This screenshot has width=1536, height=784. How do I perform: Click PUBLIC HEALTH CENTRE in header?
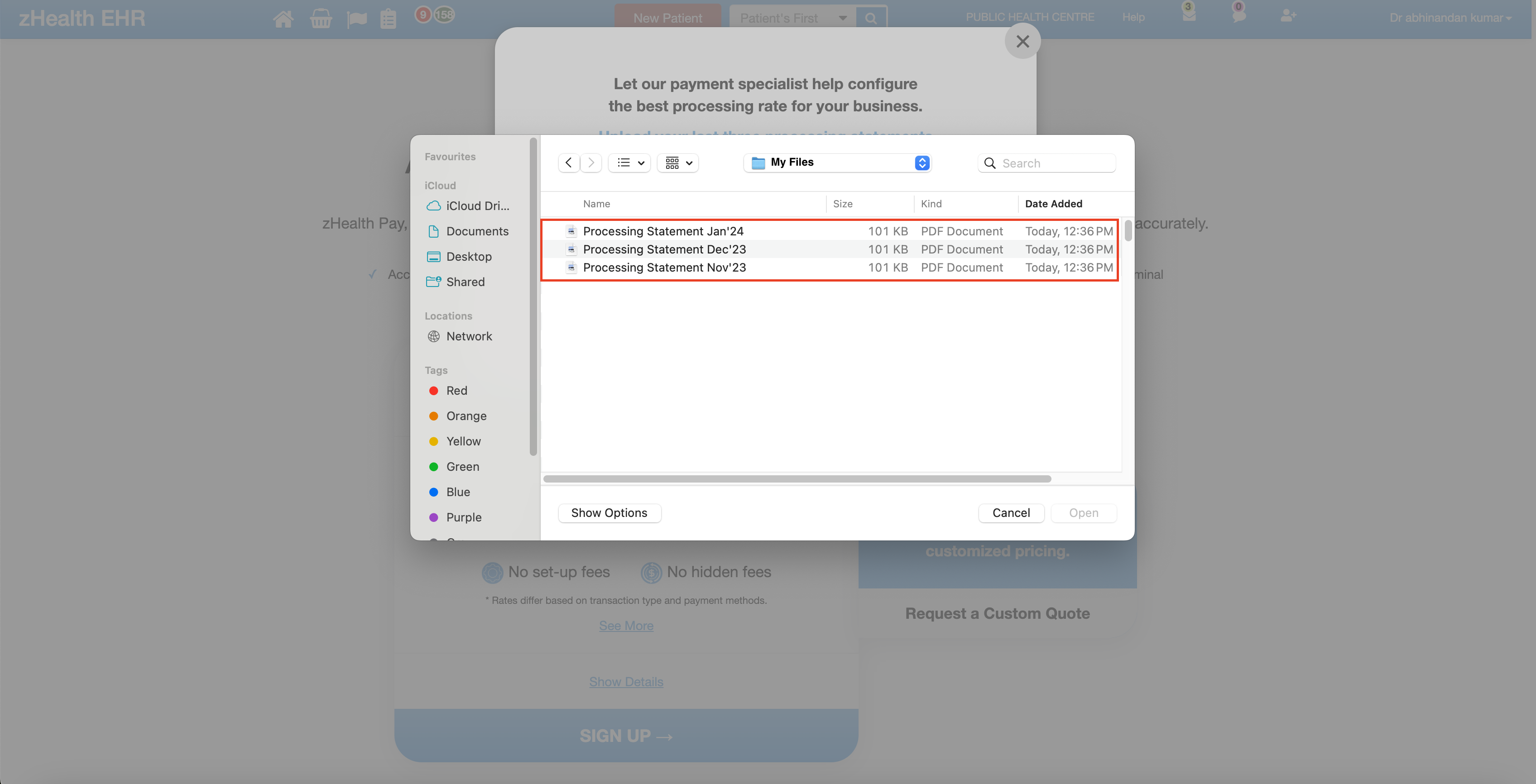click(1030, 17)
